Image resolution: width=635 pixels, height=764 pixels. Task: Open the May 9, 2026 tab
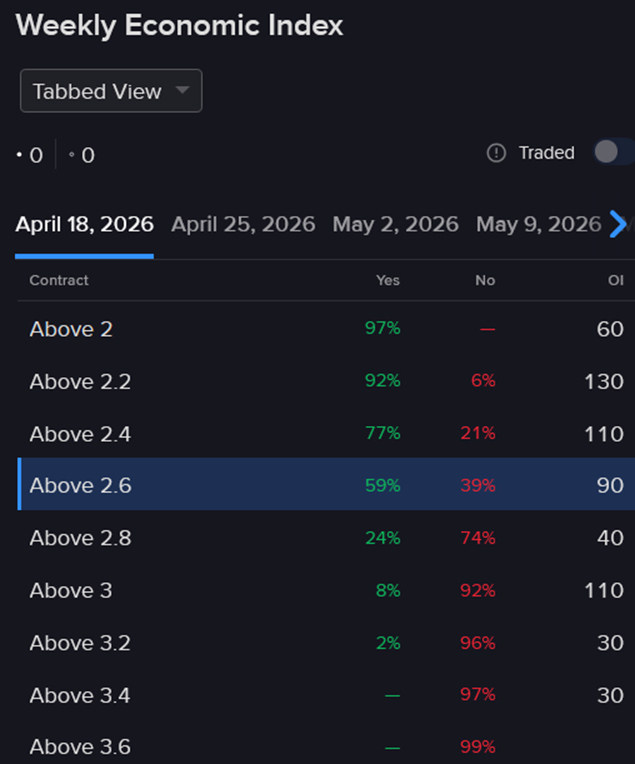click(x=538, y=224)
